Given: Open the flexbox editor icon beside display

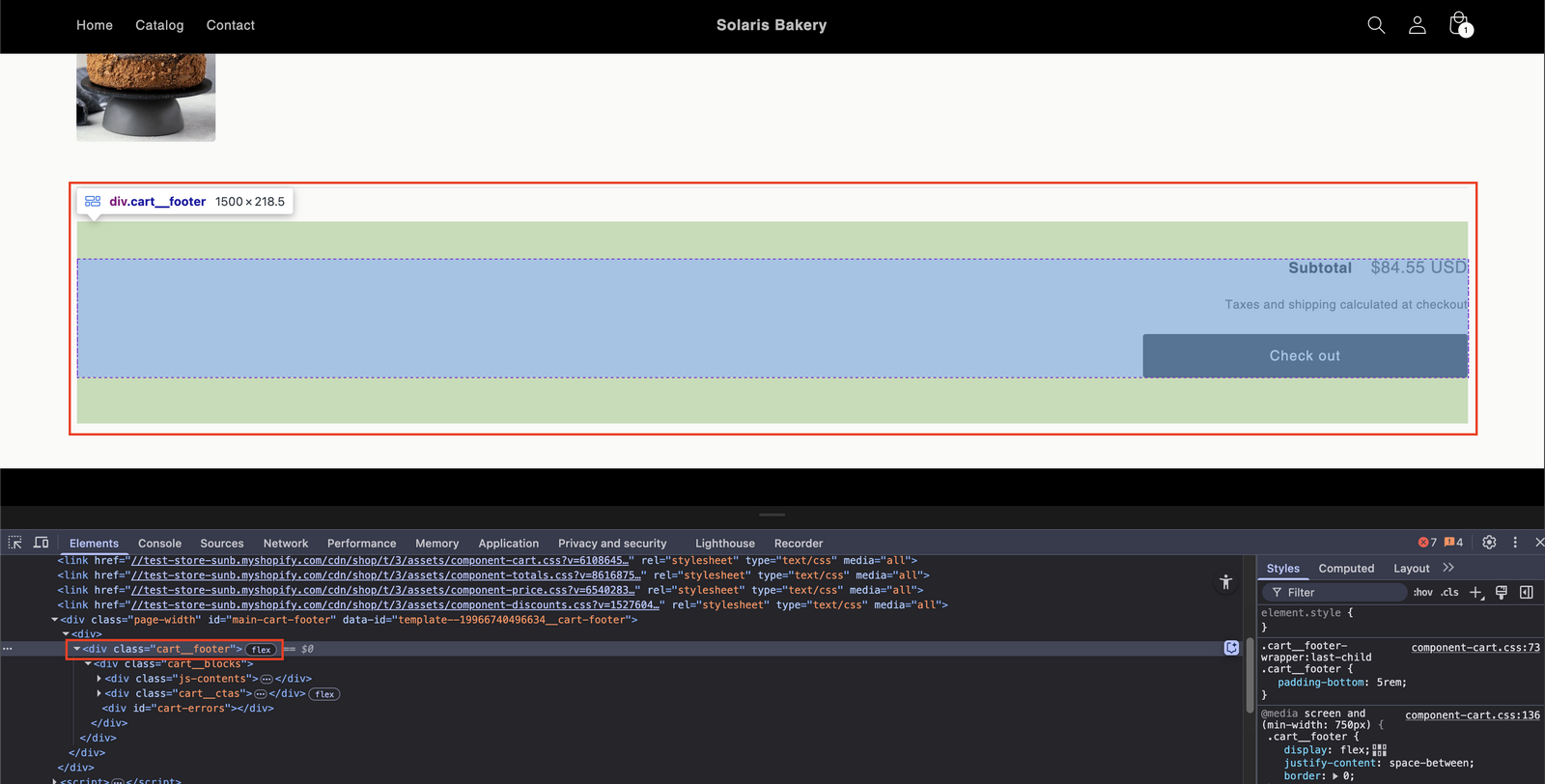Looking at the screenshot, I should (1379, 750).
